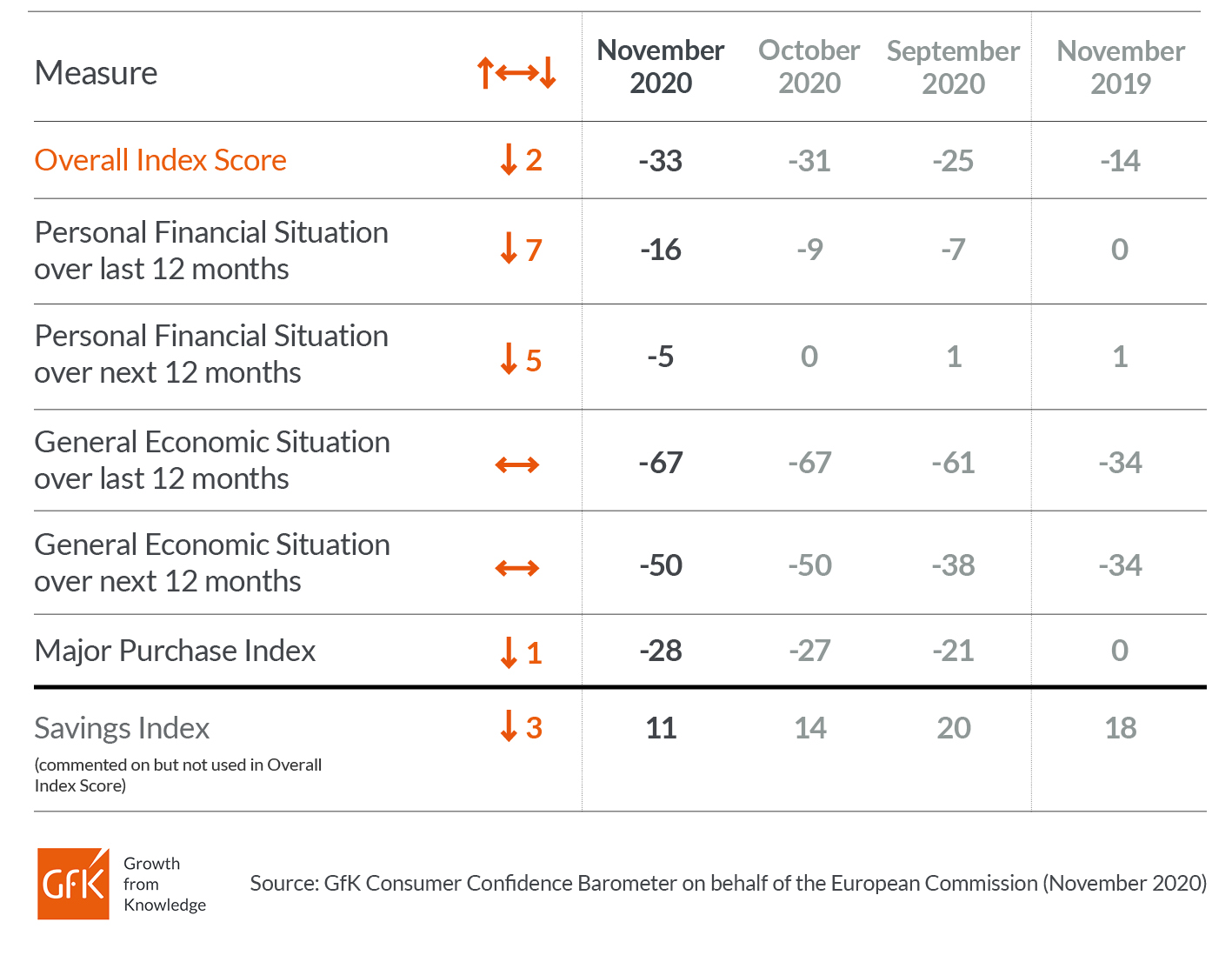
Task: Click the GfK orange logo
Action: pos(73,884)
